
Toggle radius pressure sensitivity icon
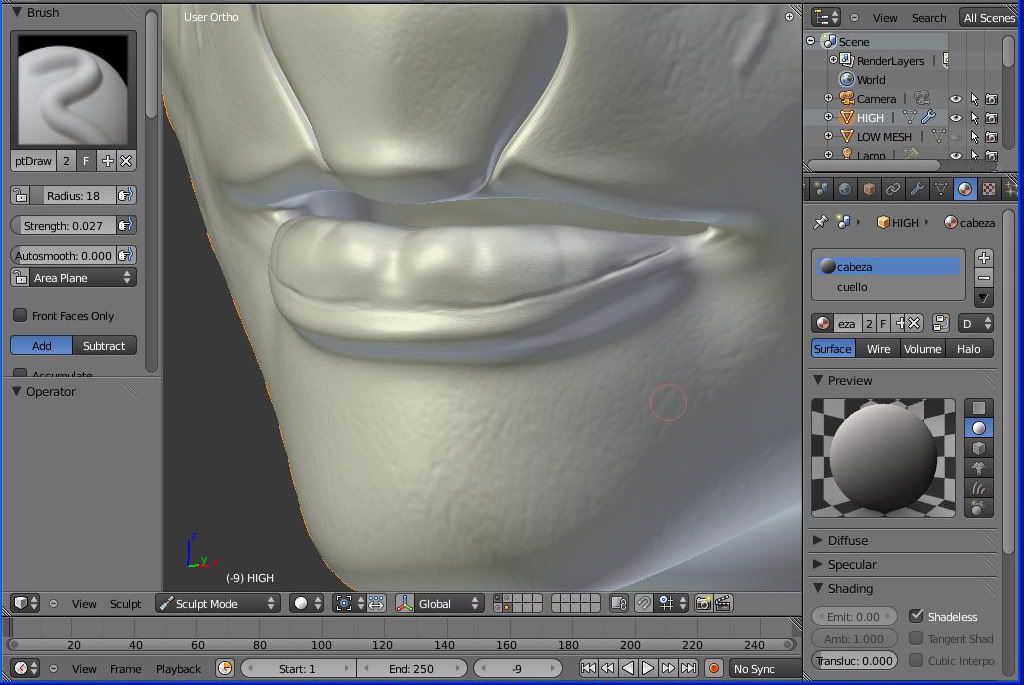click(126, 196)
